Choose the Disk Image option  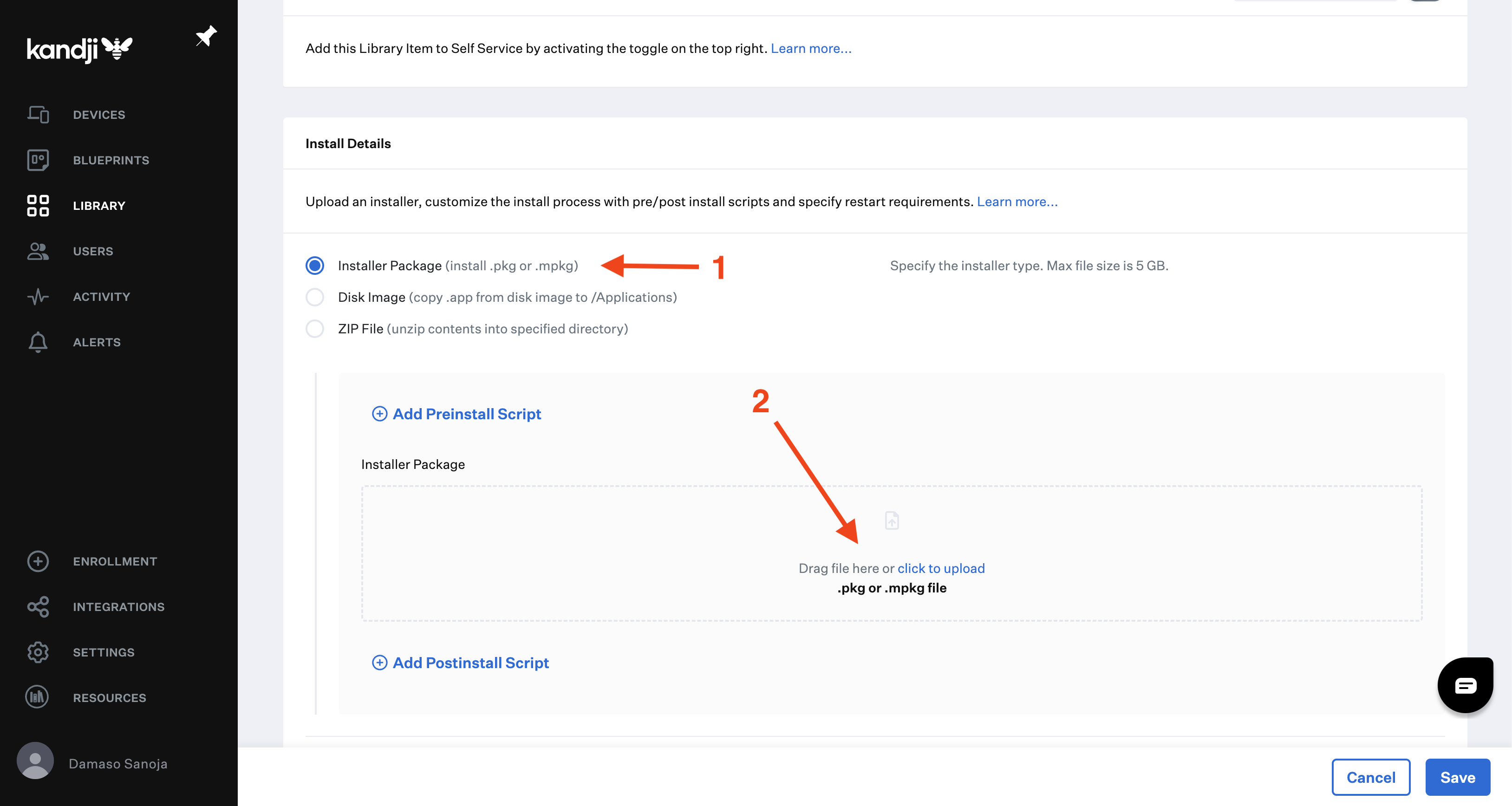(x=314, y=297)
